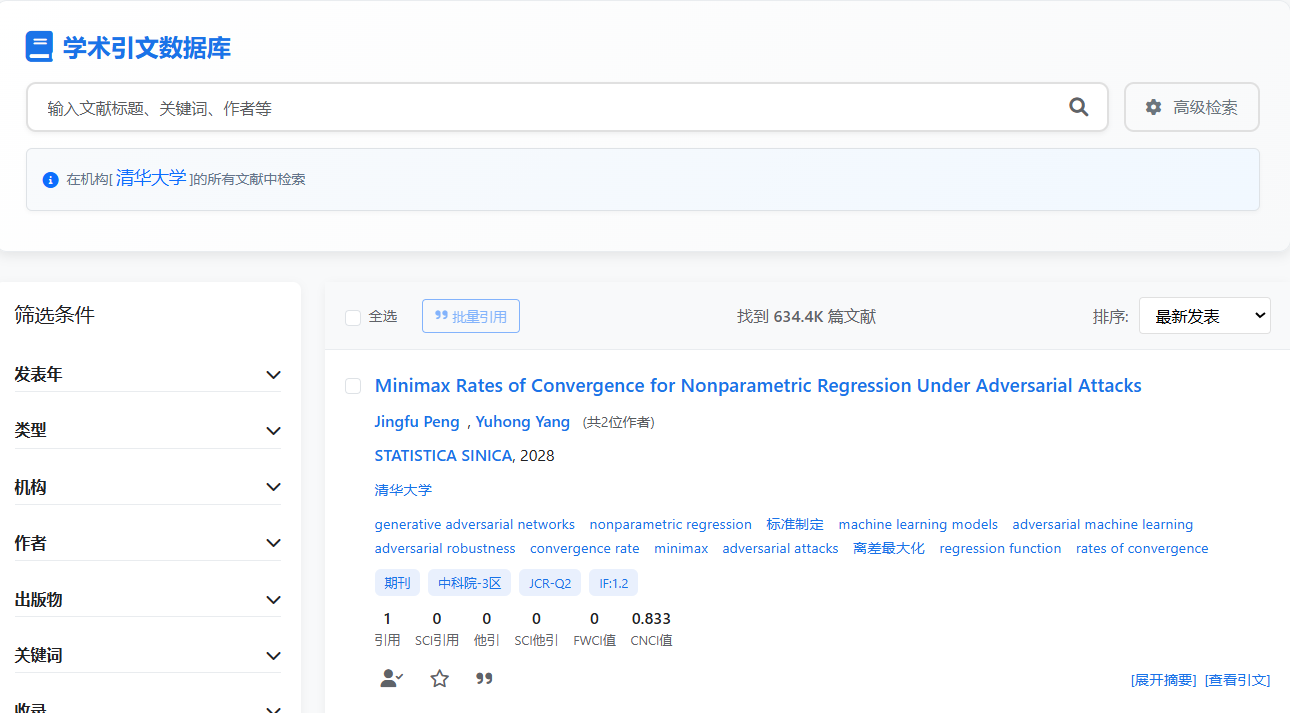Click the search input field

click(550, 108)
